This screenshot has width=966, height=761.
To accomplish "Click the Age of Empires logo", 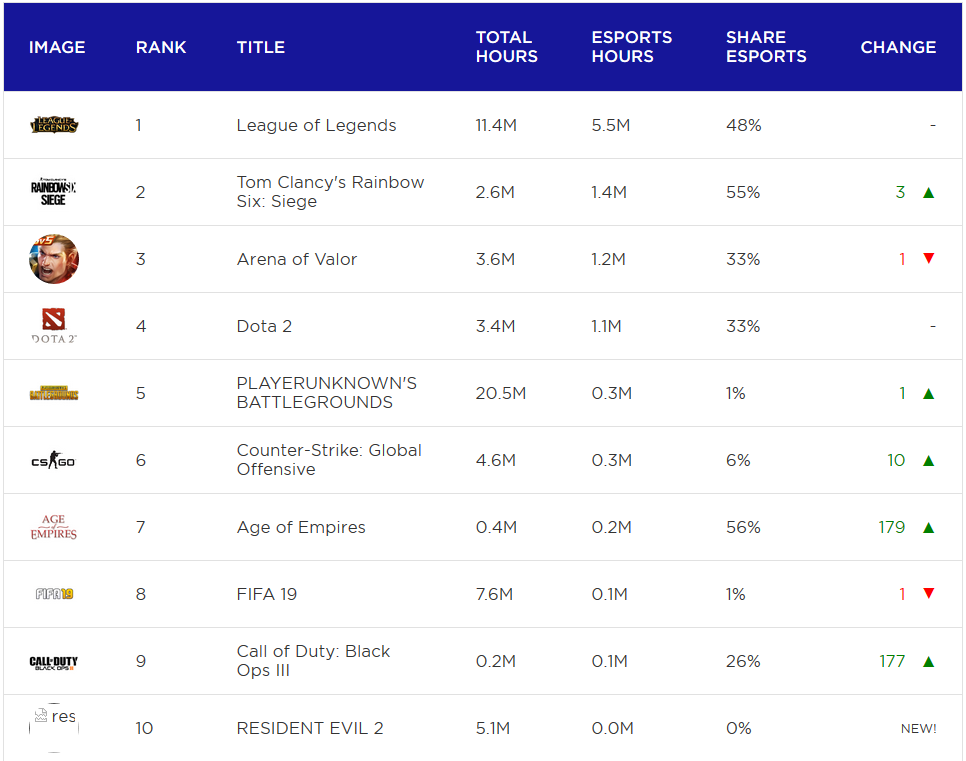I will [x=54, y=527].
